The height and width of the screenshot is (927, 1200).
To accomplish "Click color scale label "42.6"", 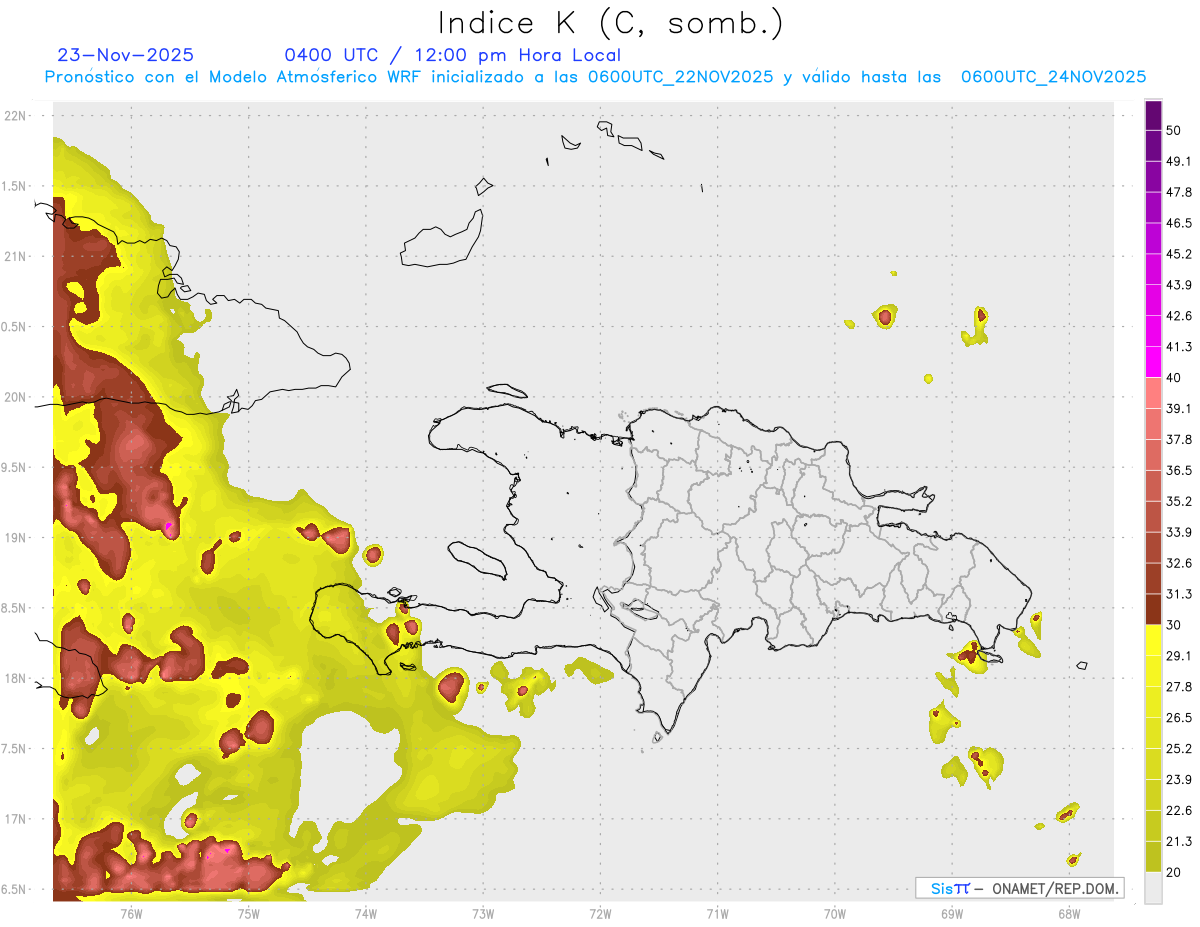I will point(1179,316).
